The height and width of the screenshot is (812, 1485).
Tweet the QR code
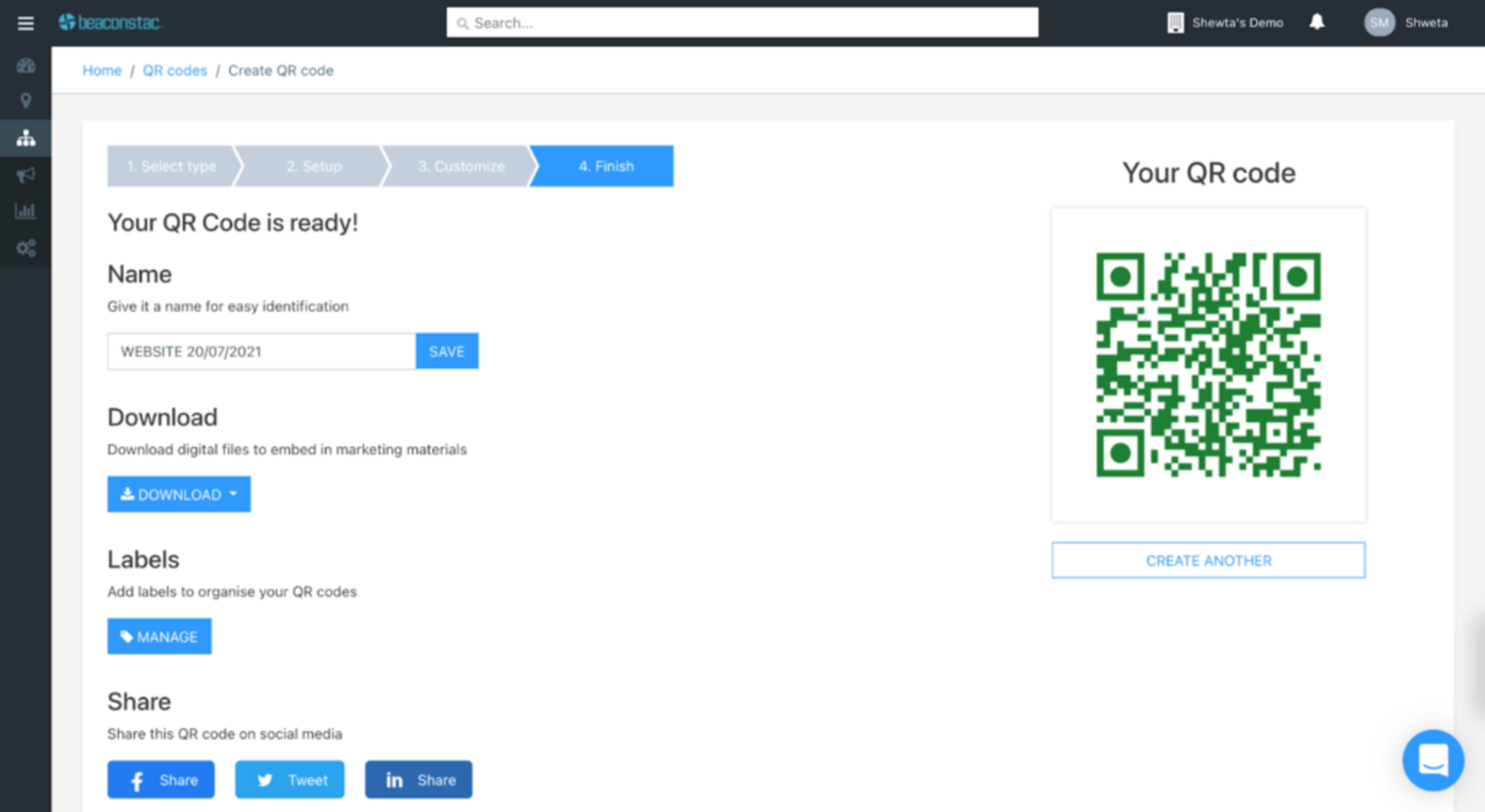289,780
